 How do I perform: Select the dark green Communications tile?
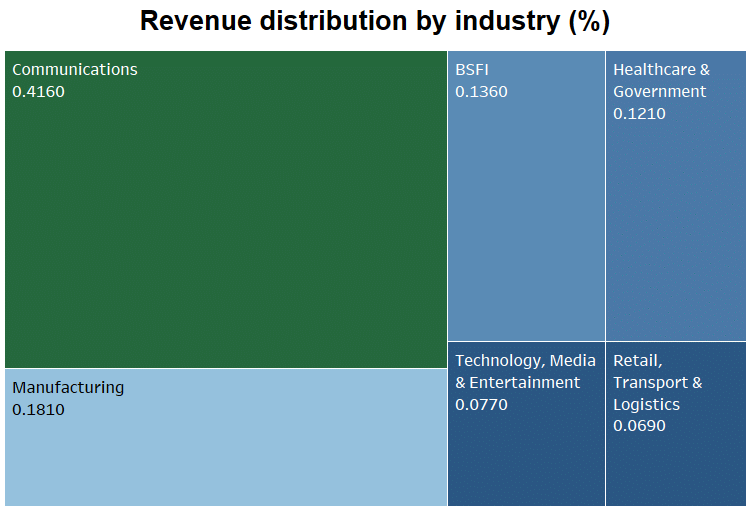(x=226, y=230)
